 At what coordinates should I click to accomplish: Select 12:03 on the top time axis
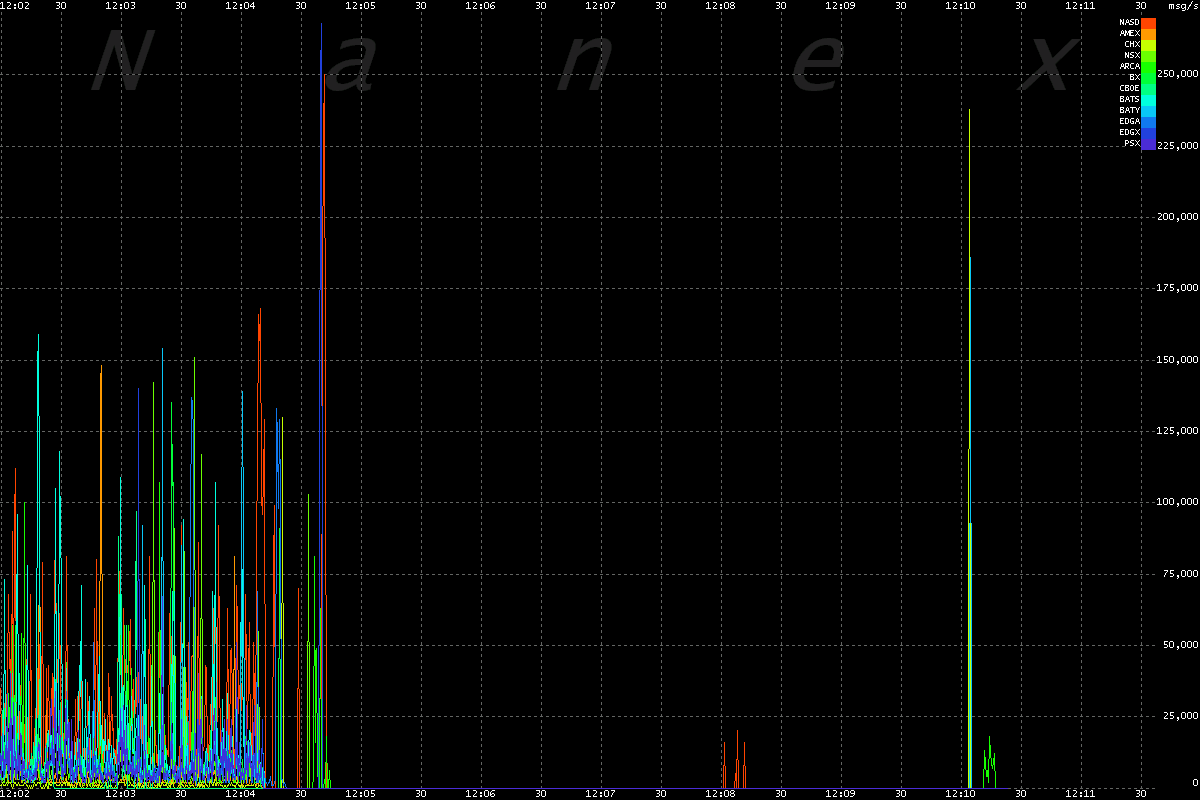click(120, 6)
